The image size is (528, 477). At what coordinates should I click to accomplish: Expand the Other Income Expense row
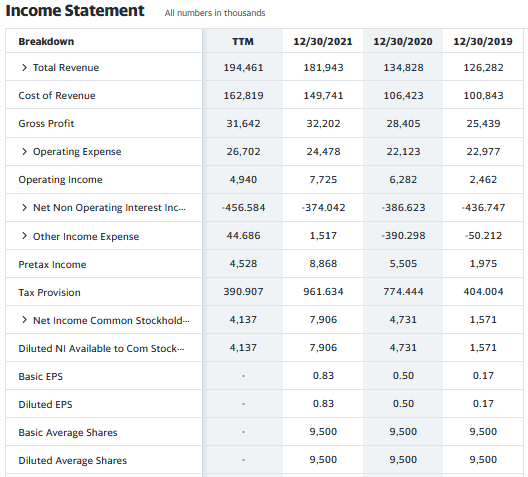[24, 236]
